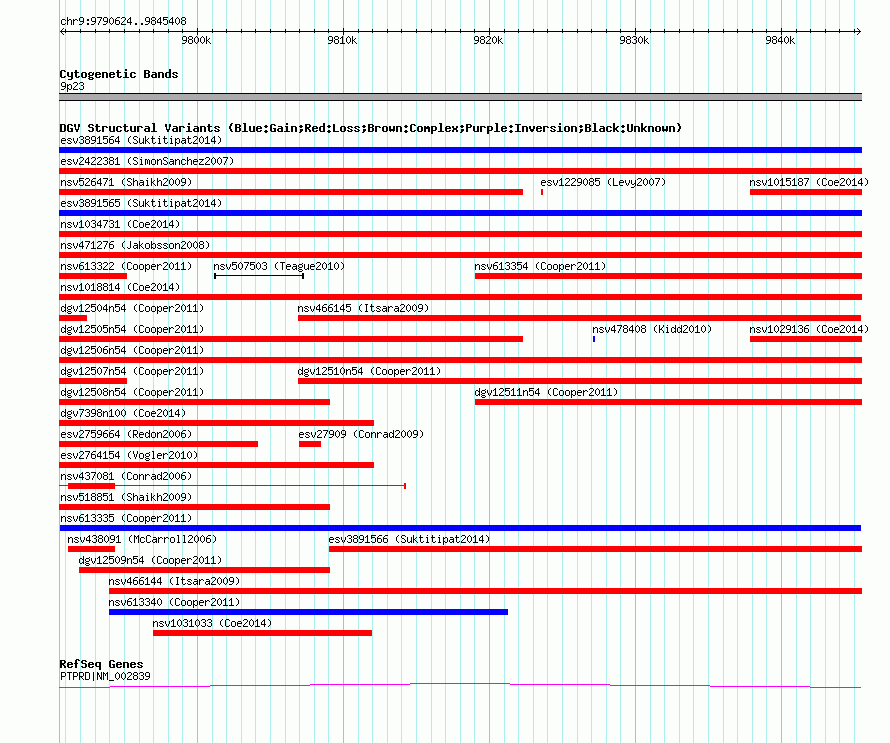Viewport: 890px width, 743px height.
Task: Click the PTPRD|NM_002839 gene label
Action: [x=105, y=676]
